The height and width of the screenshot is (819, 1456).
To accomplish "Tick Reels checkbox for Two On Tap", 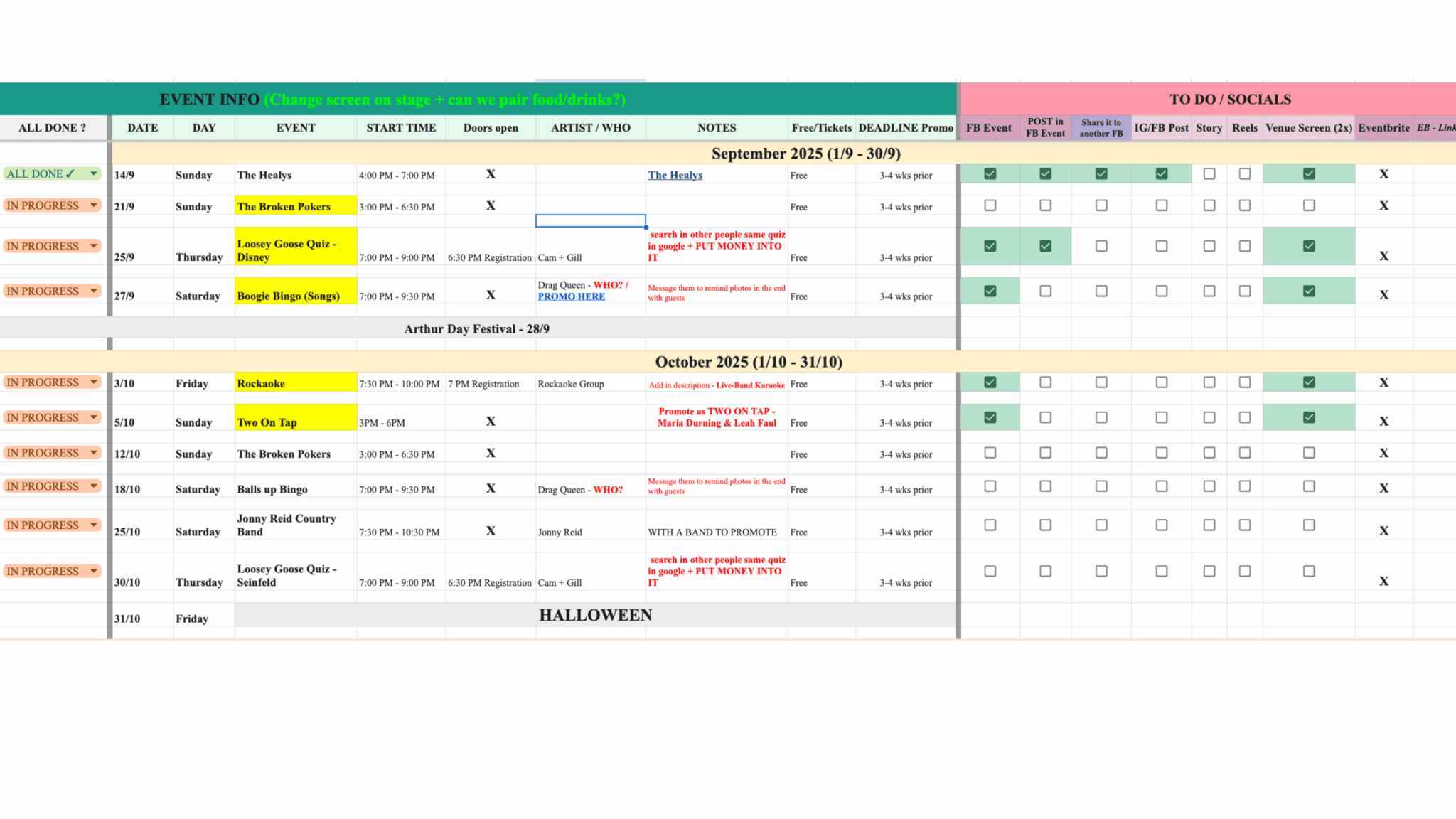I will tap(1244, 417).
